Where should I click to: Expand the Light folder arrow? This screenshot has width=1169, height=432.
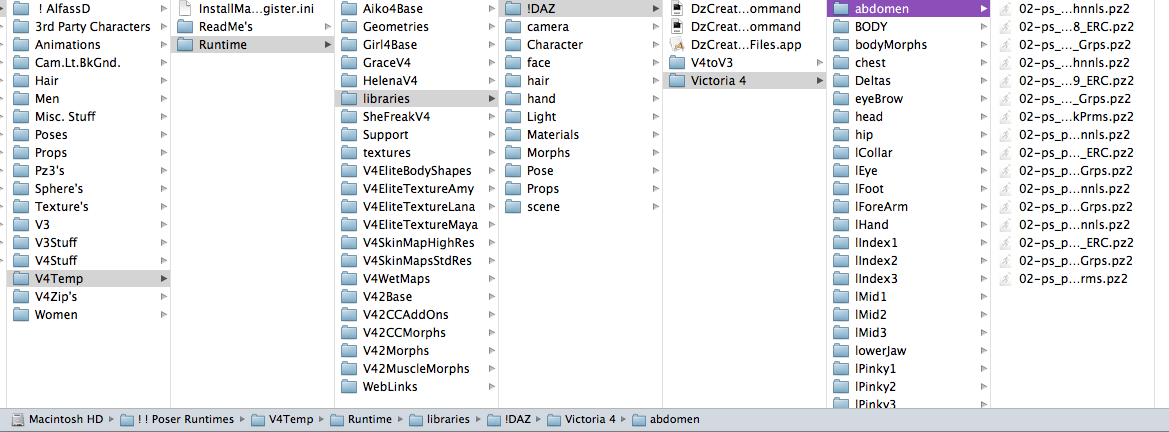(655, 117)
